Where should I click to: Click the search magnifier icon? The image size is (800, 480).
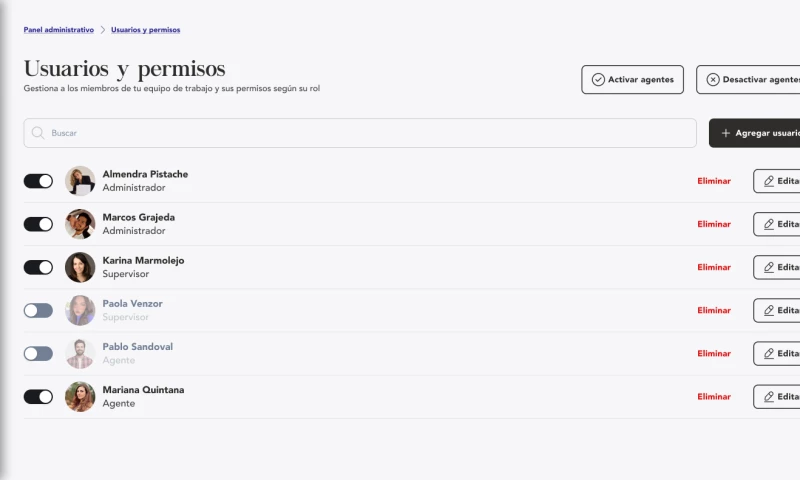coord(39,133)
